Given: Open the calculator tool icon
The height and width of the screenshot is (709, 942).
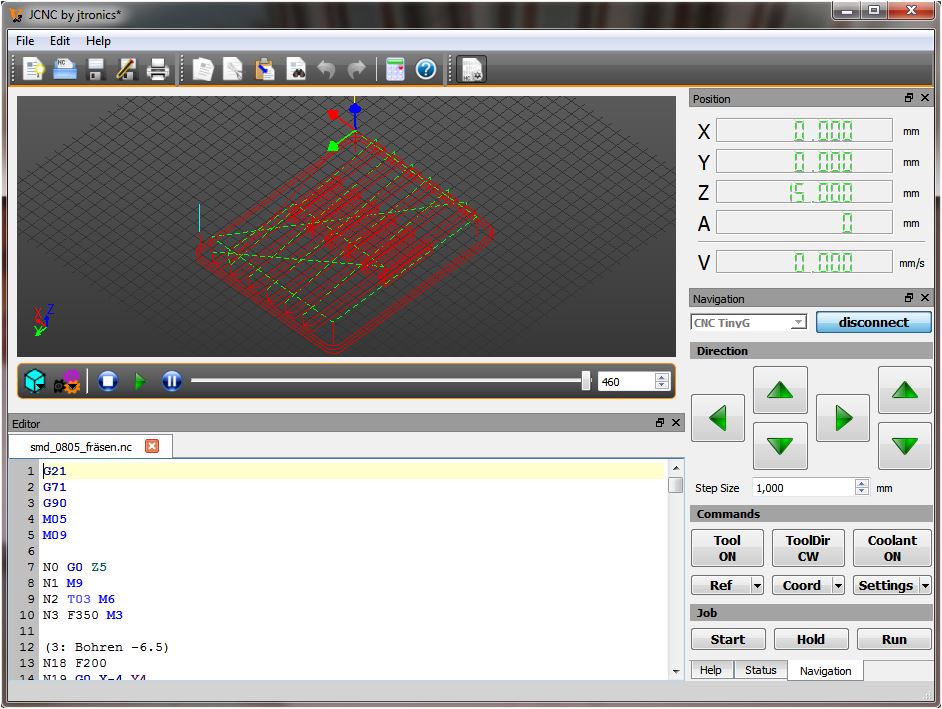Looking at the screenshot, I should tap(395, 69).
